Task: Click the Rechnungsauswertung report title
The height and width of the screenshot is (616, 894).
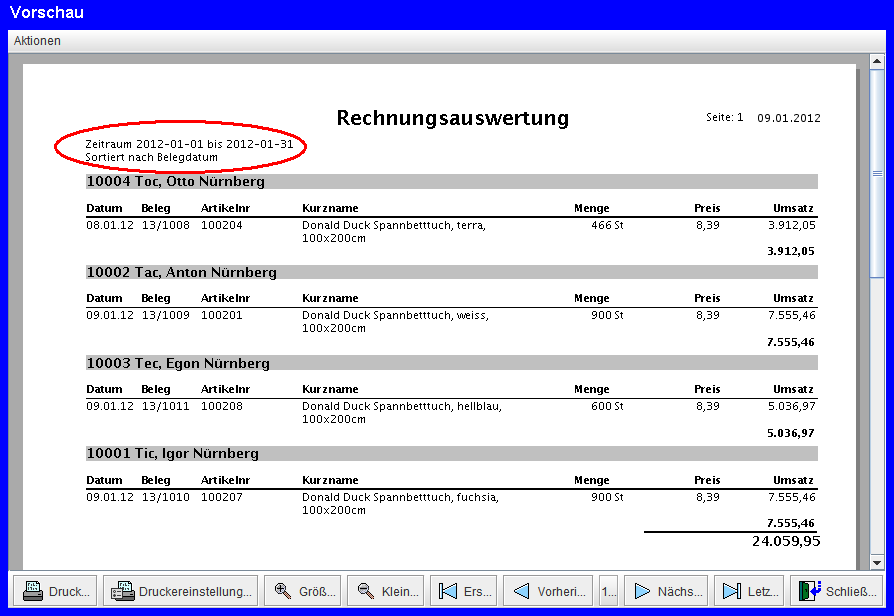Action: pos(452,118)
